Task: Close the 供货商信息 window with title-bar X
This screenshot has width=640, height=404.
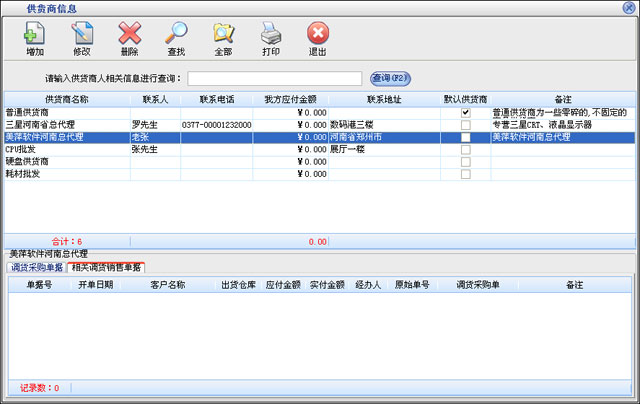Action: pos(627,8)
